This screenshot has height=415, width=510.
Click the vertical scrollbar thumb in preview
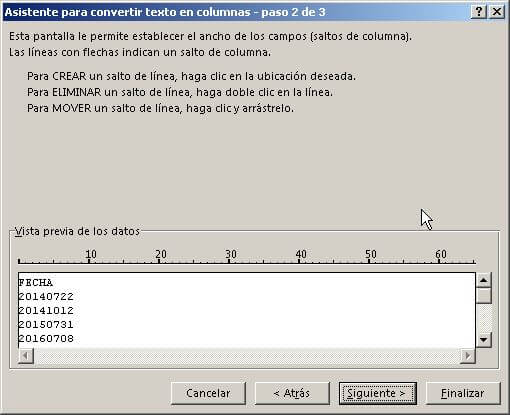click(x=483, y=295)
